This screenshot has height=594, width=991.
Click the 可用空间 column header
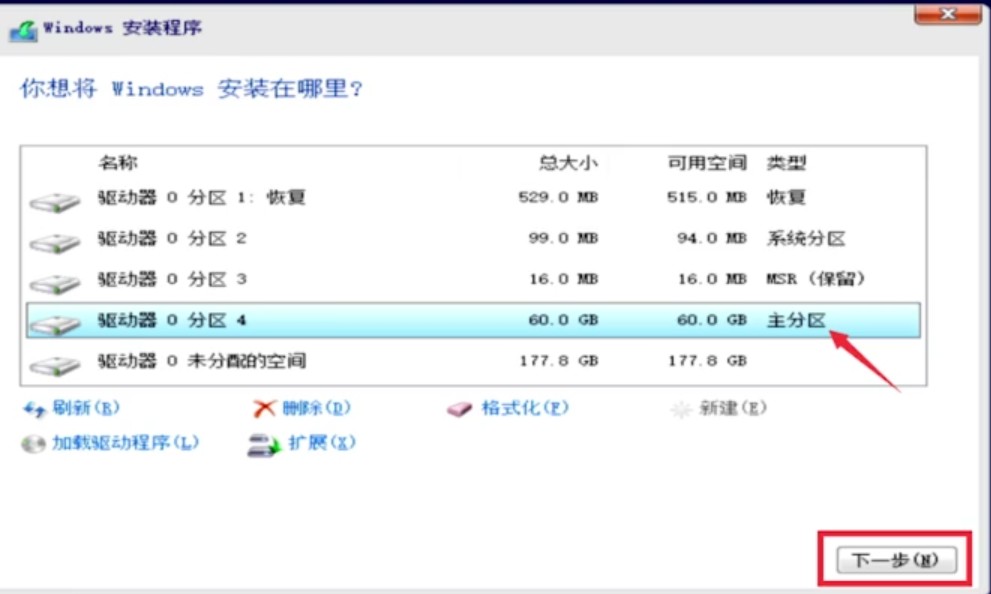click(x=707, y=163)
